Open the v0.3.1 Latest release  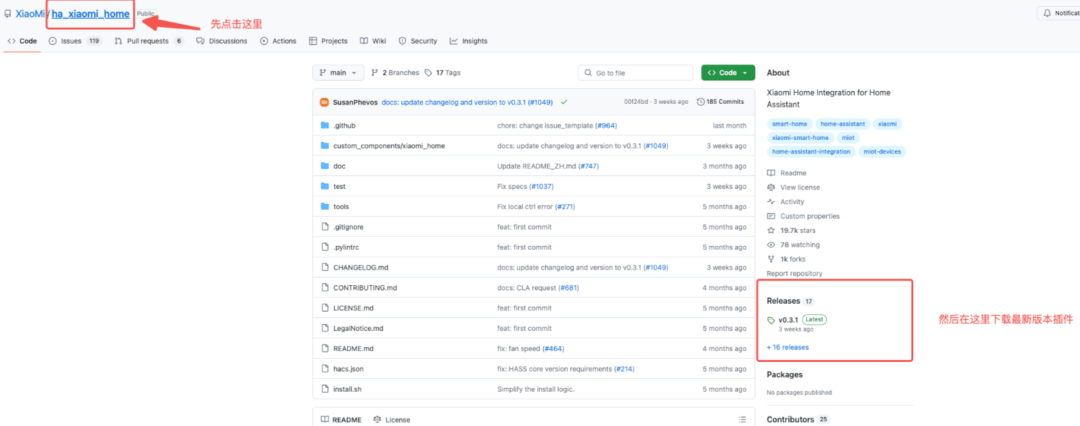[x=797, y=320]
